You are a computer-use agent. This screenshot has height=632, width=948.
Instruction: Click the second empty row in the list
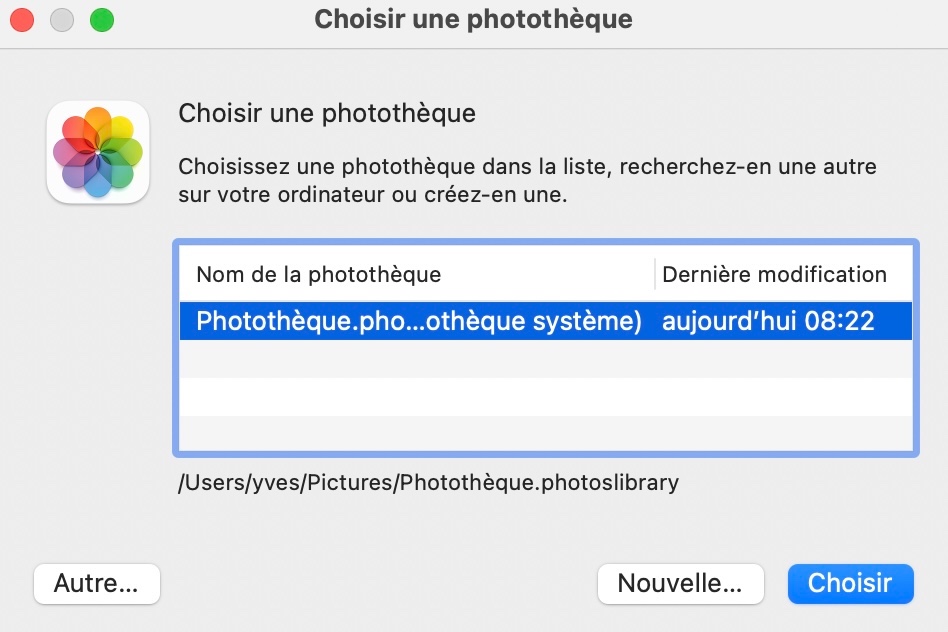click(x=545, y=396)
